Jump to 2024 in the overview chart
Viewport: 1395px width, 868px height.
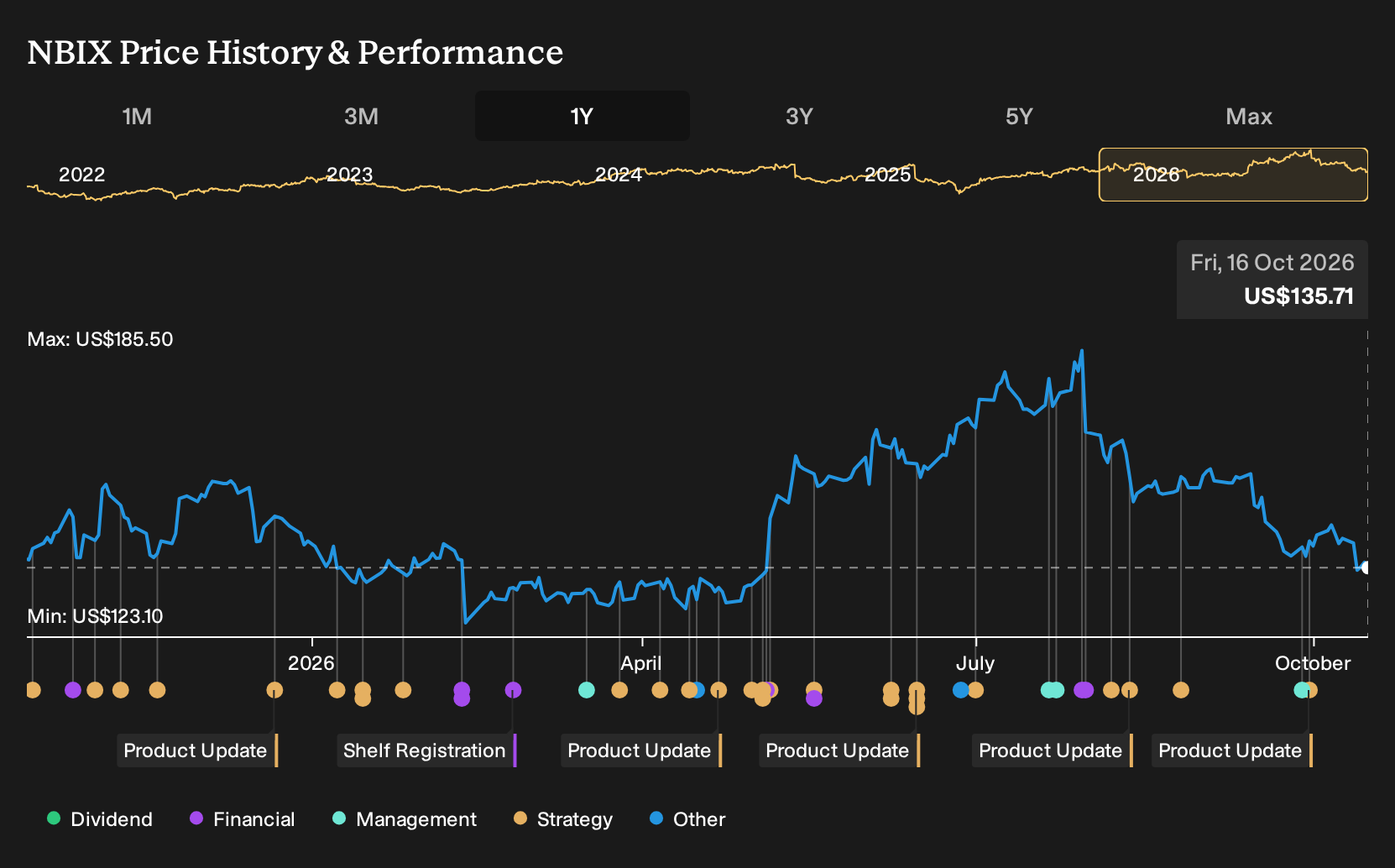click(x=619, y=175)
